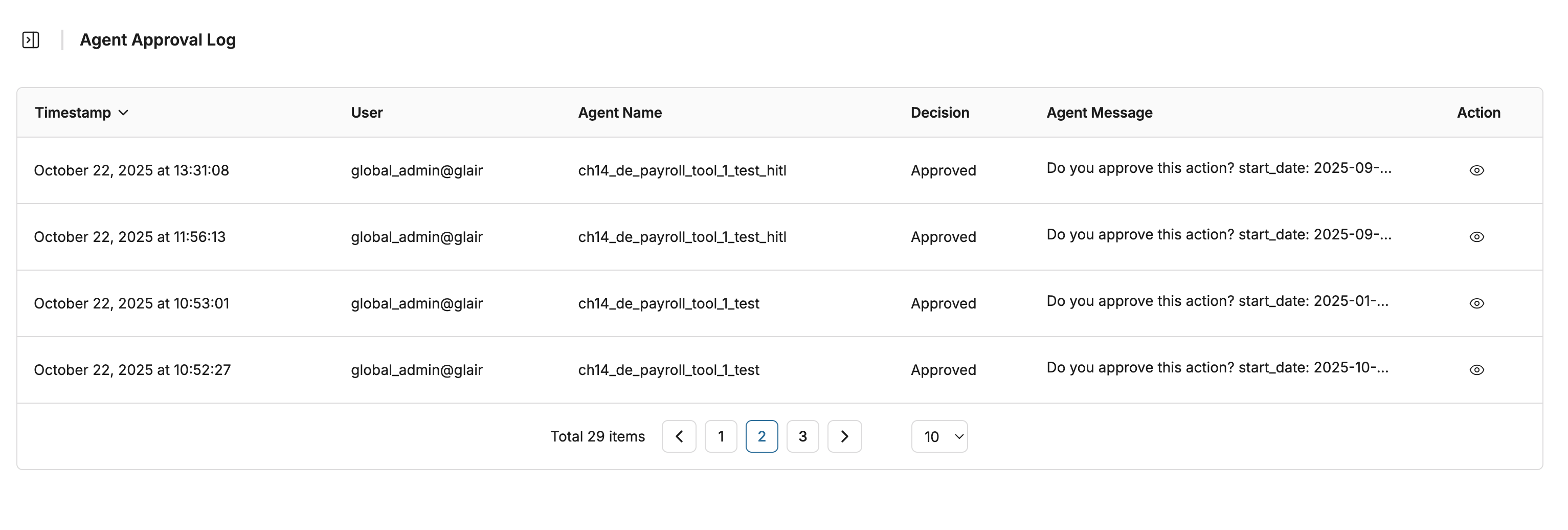
Task: View details of 10:52:27 approval entry
Action: (x=1476, y=370)
